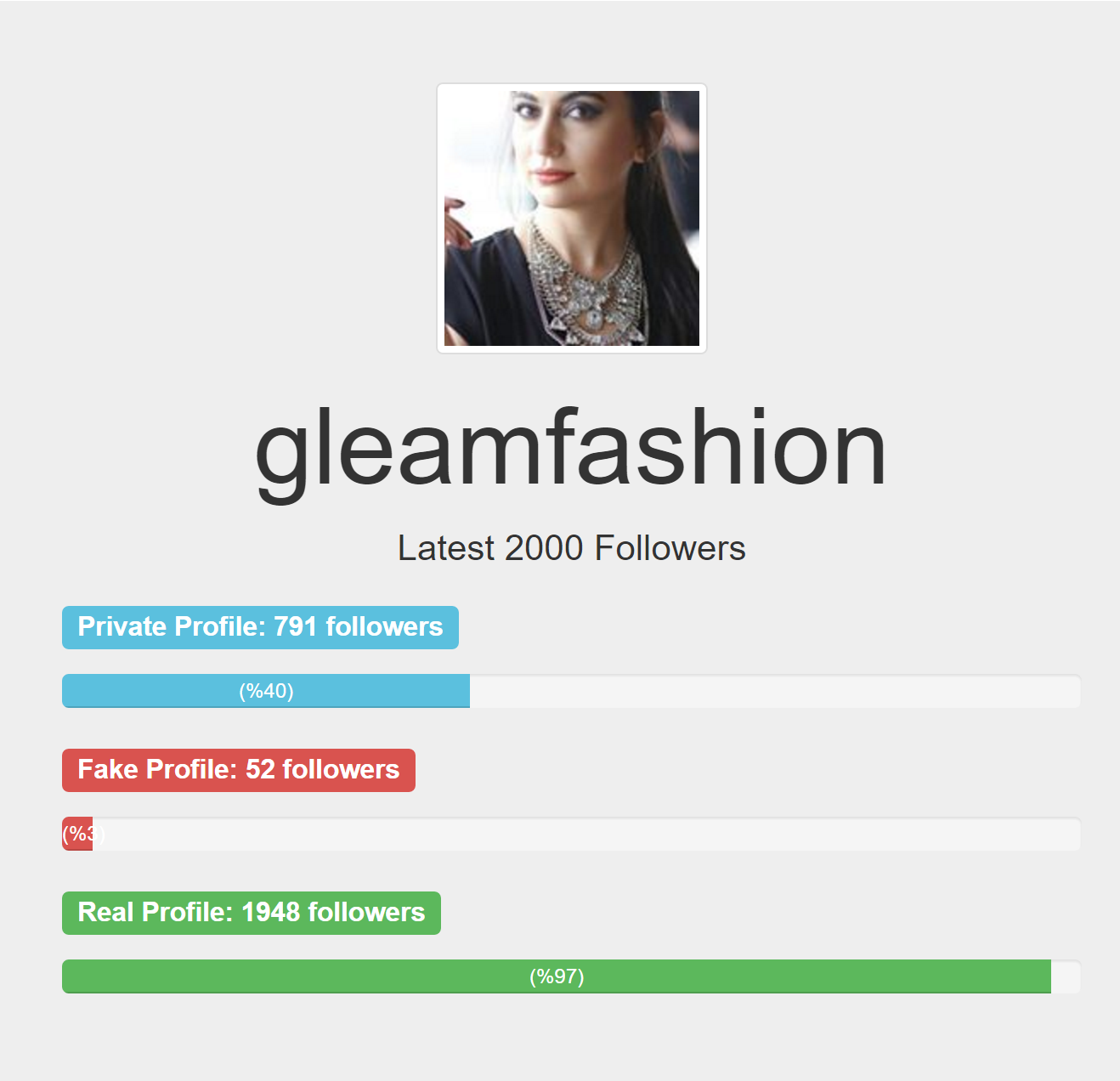
Task: Click the empty part of private profile bar
Action: 775,691
